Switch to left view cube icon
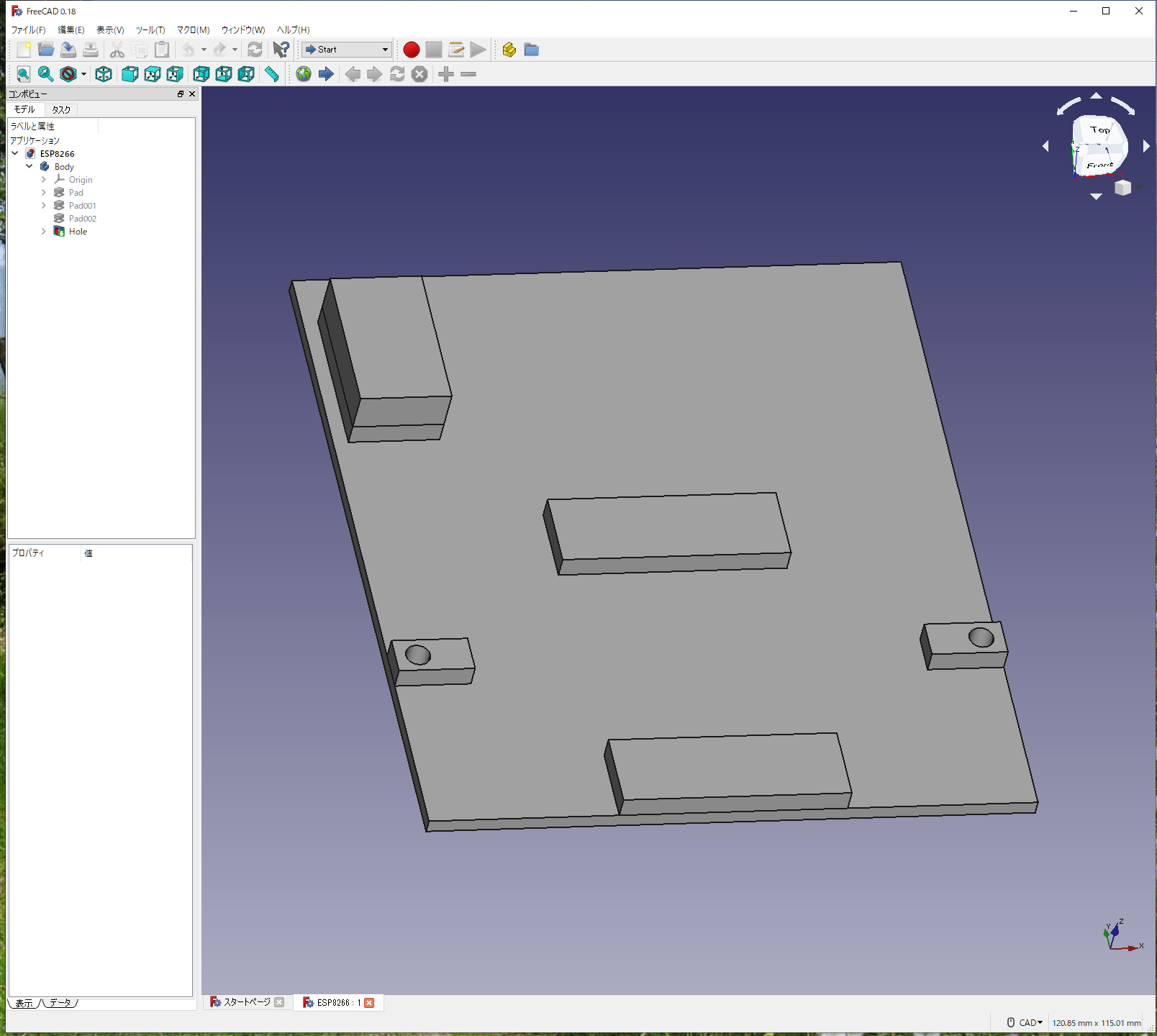 coord(246,74)
